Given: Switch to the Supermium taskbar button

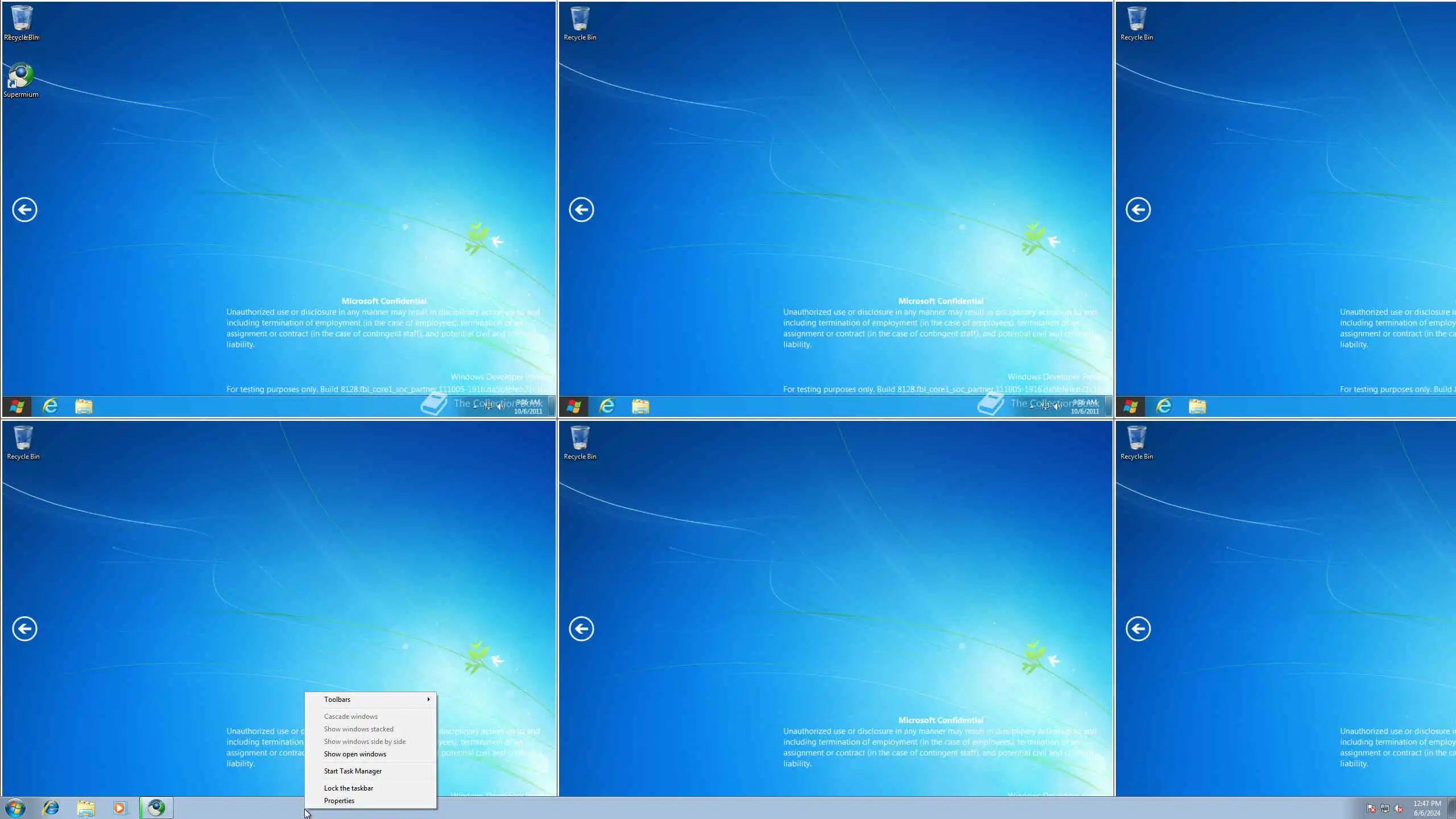Looking at the screenshot, I should tap(156, 808).
